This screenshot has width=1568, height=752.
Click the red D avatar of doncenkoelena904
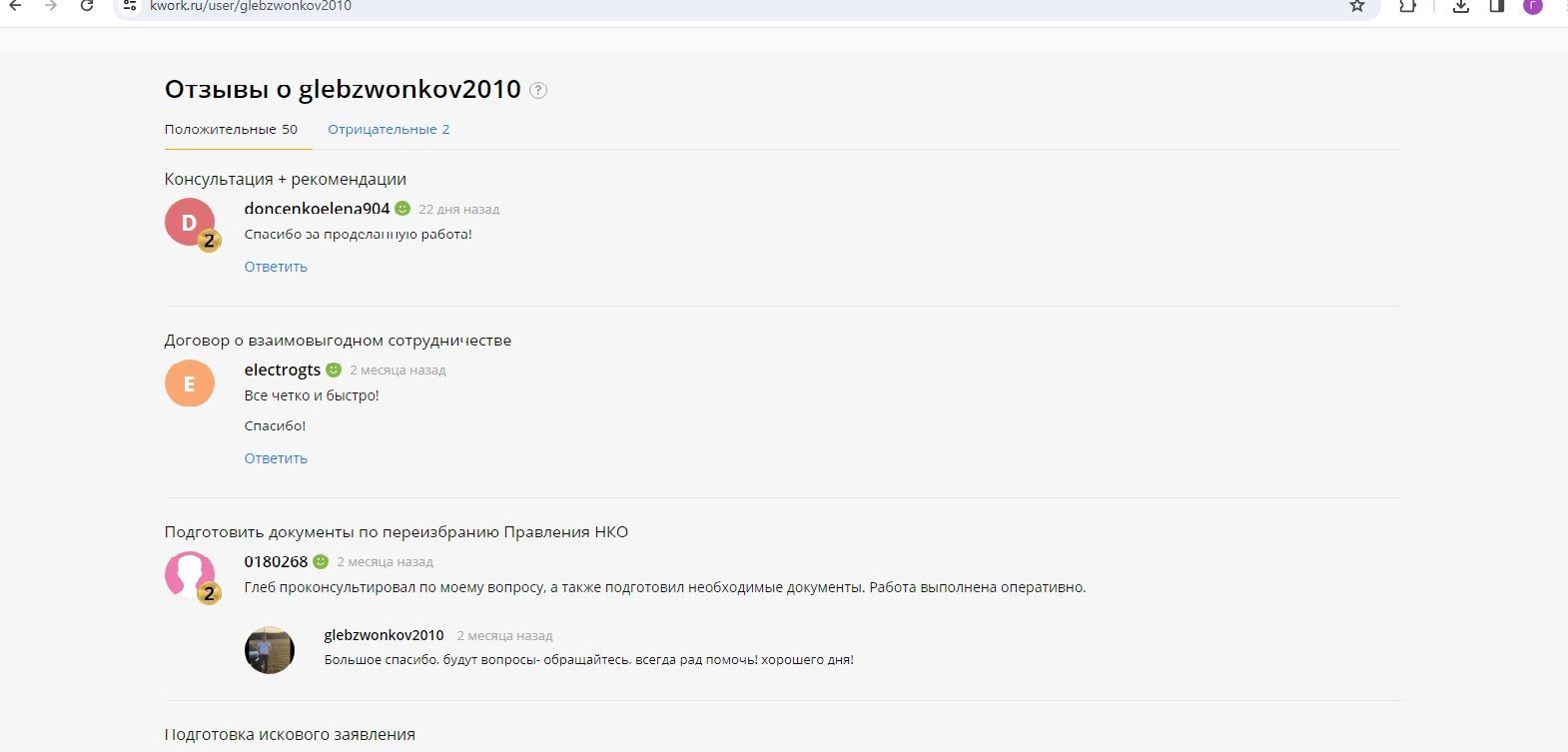click(x=190, y=223)
